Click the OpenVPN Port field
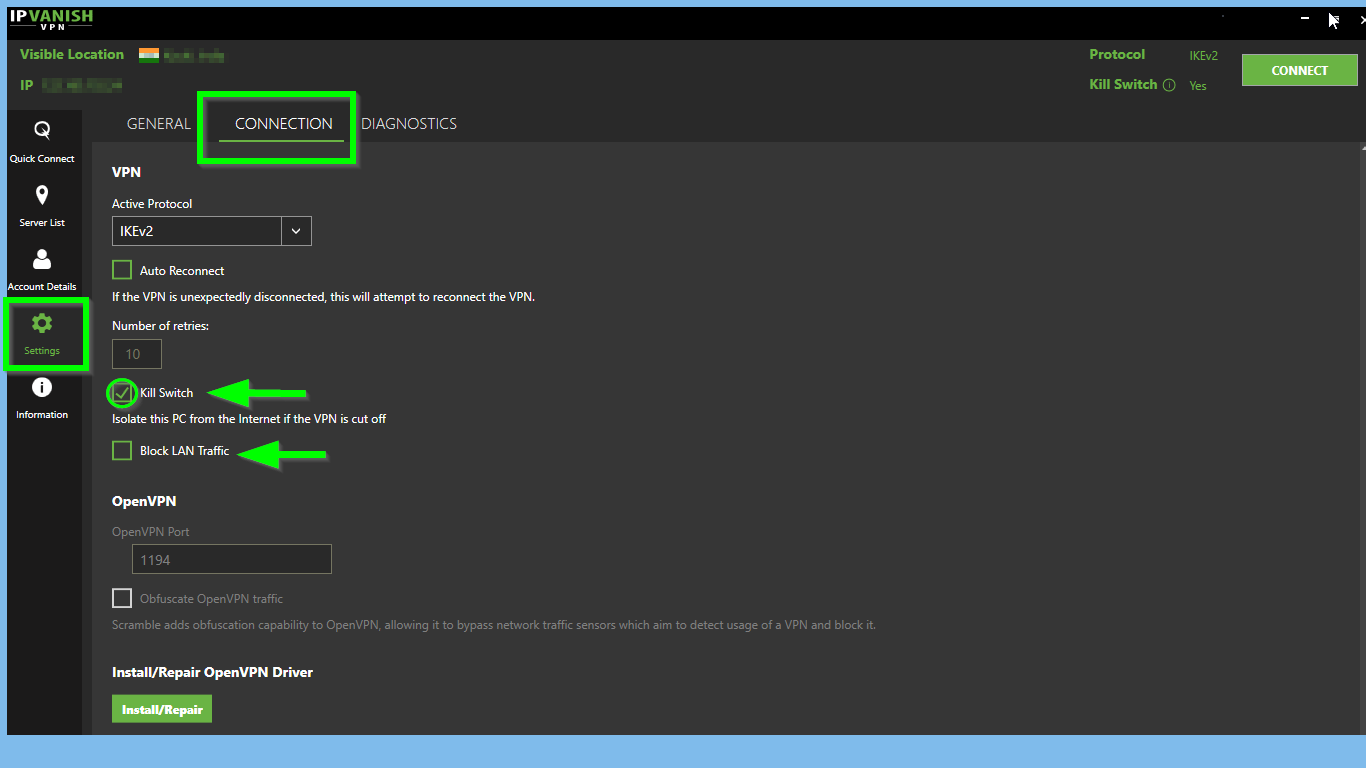The image size is (1366, 768). [231, 559]
